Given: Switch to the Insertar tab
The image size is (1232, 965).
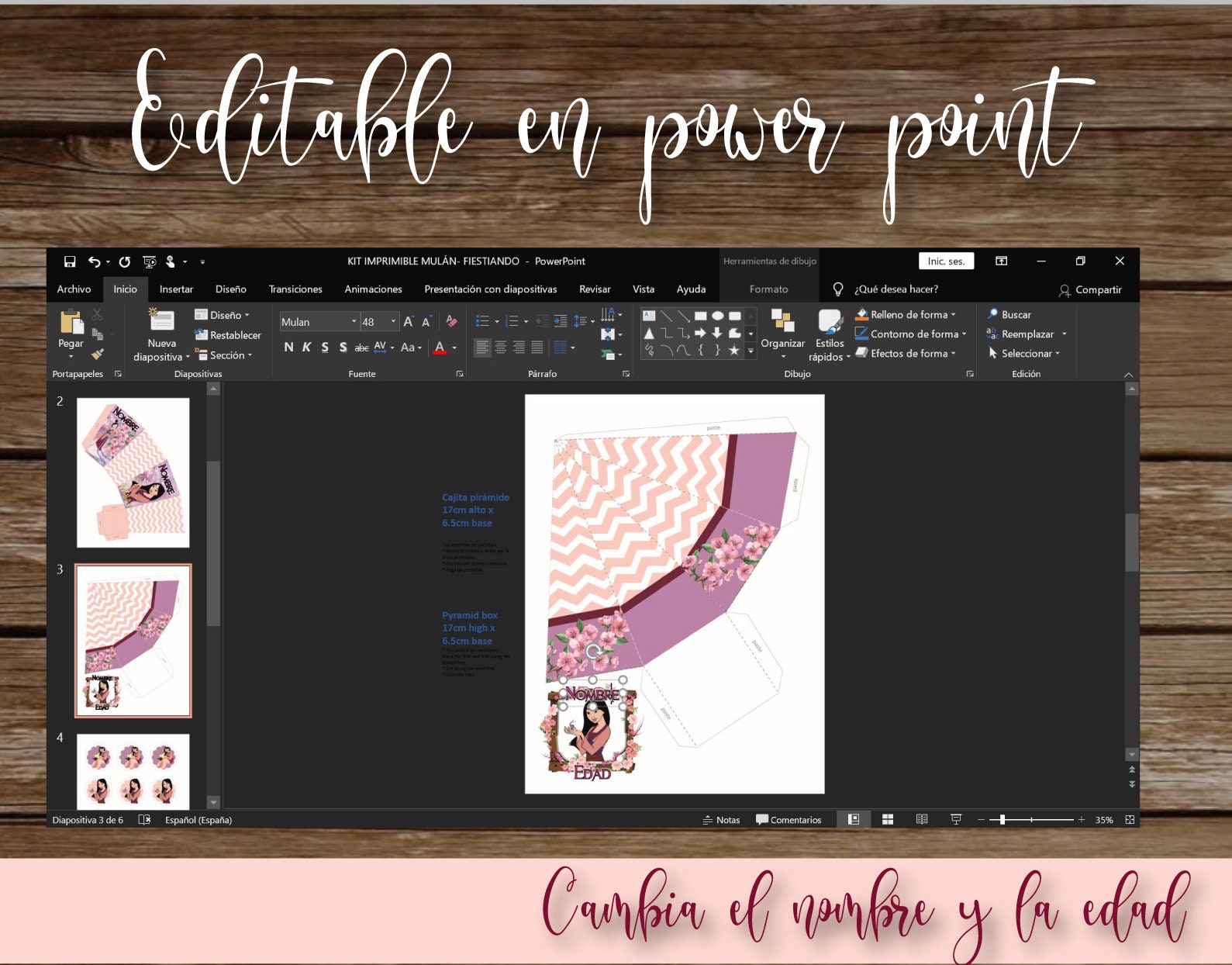Looking at the screenshot, I should tap(176, 289).
